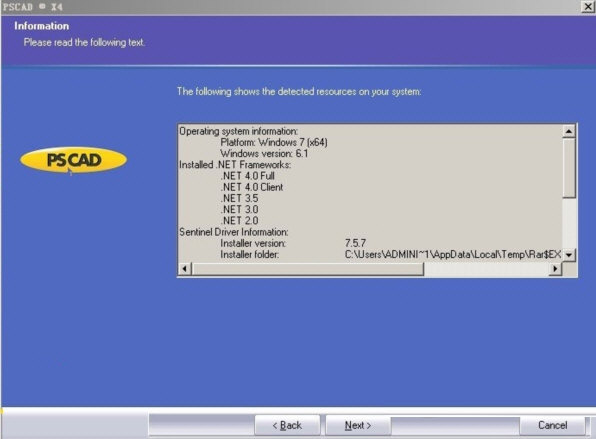Screen dimensions: 596x439
Task: Click the Next button
Action: tap(358, 425)
